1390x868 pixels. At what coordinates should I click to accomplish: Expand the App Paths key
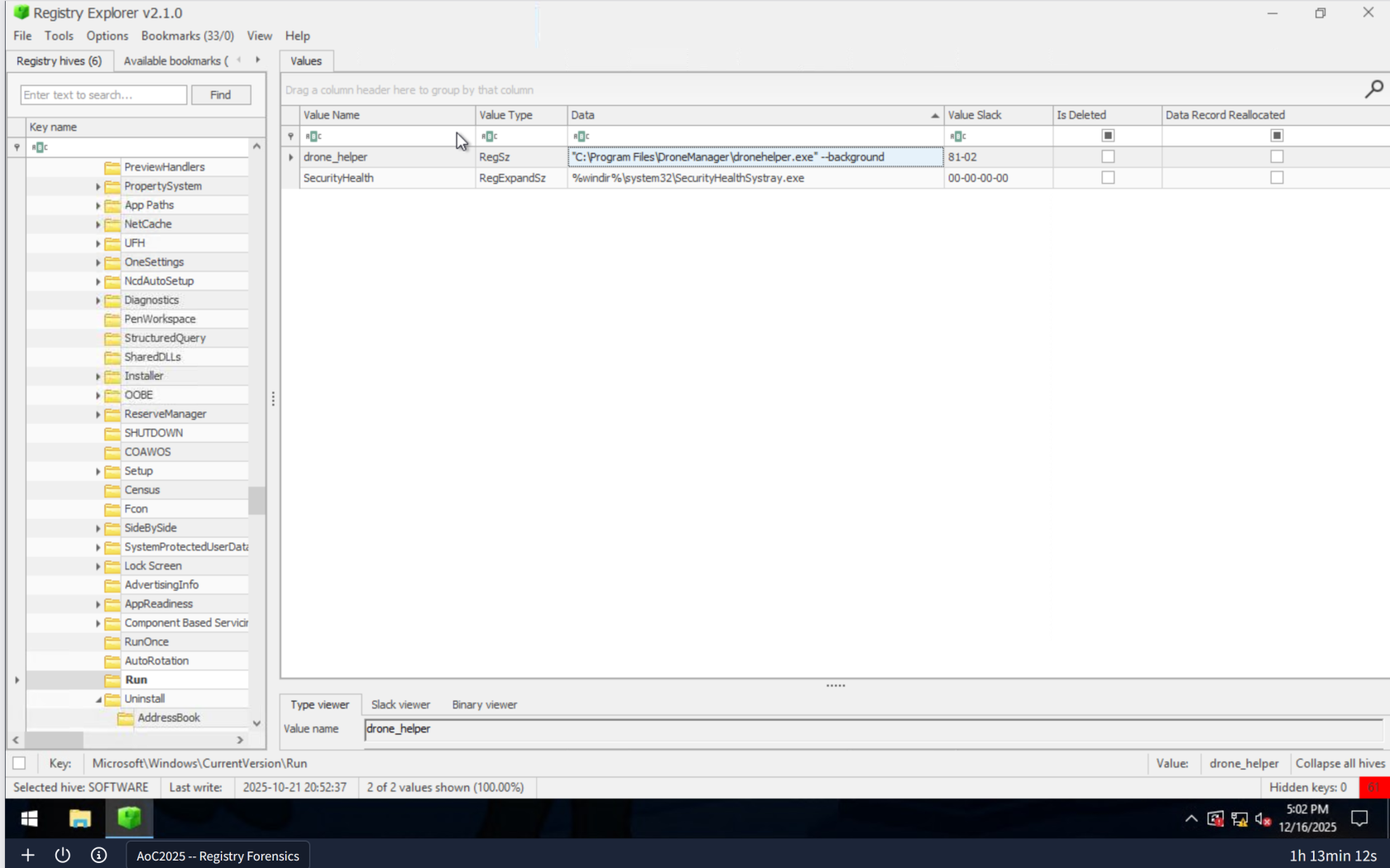click(x=98, y=206)
